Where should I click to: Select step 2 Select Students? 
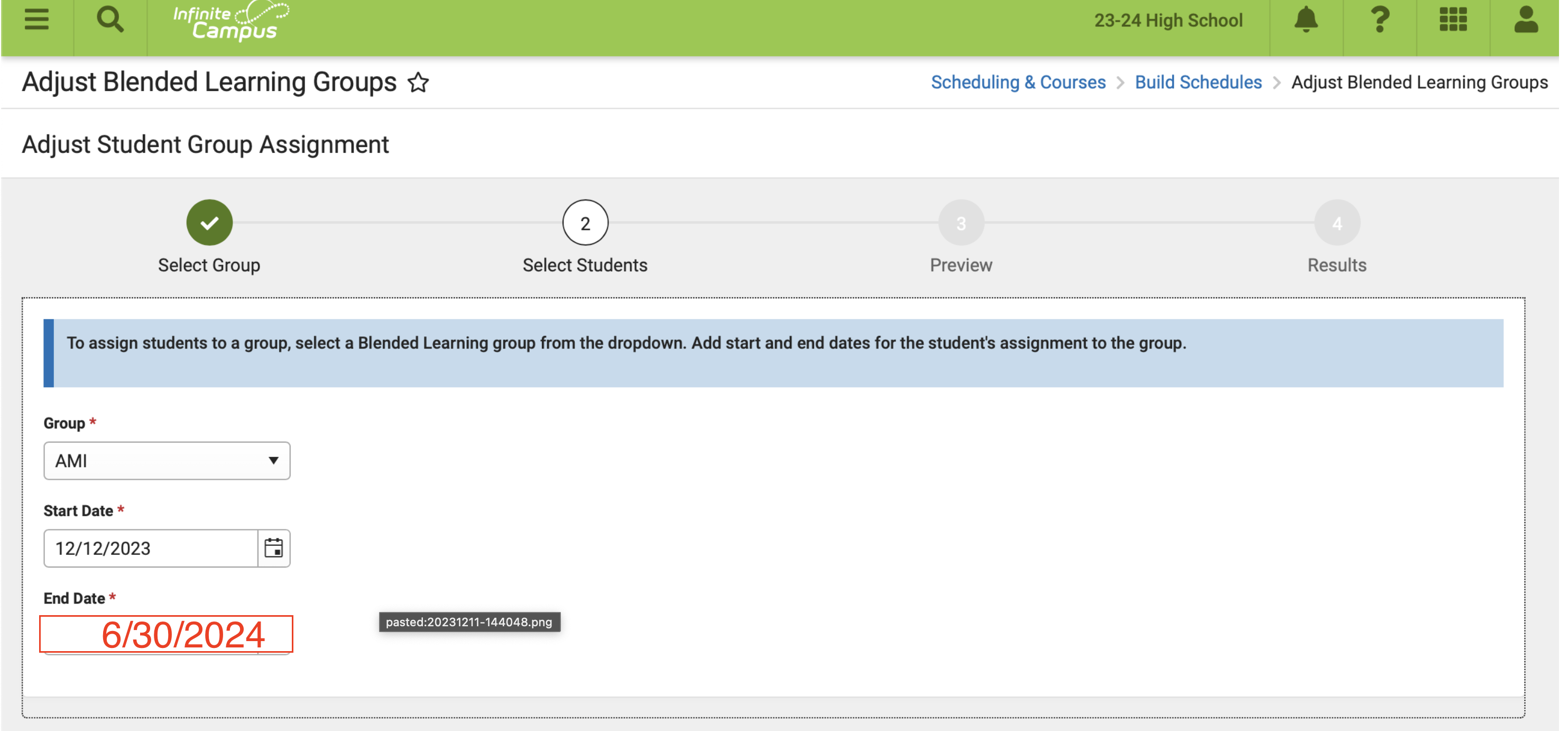pyautogui.click(x=585, y=222)
